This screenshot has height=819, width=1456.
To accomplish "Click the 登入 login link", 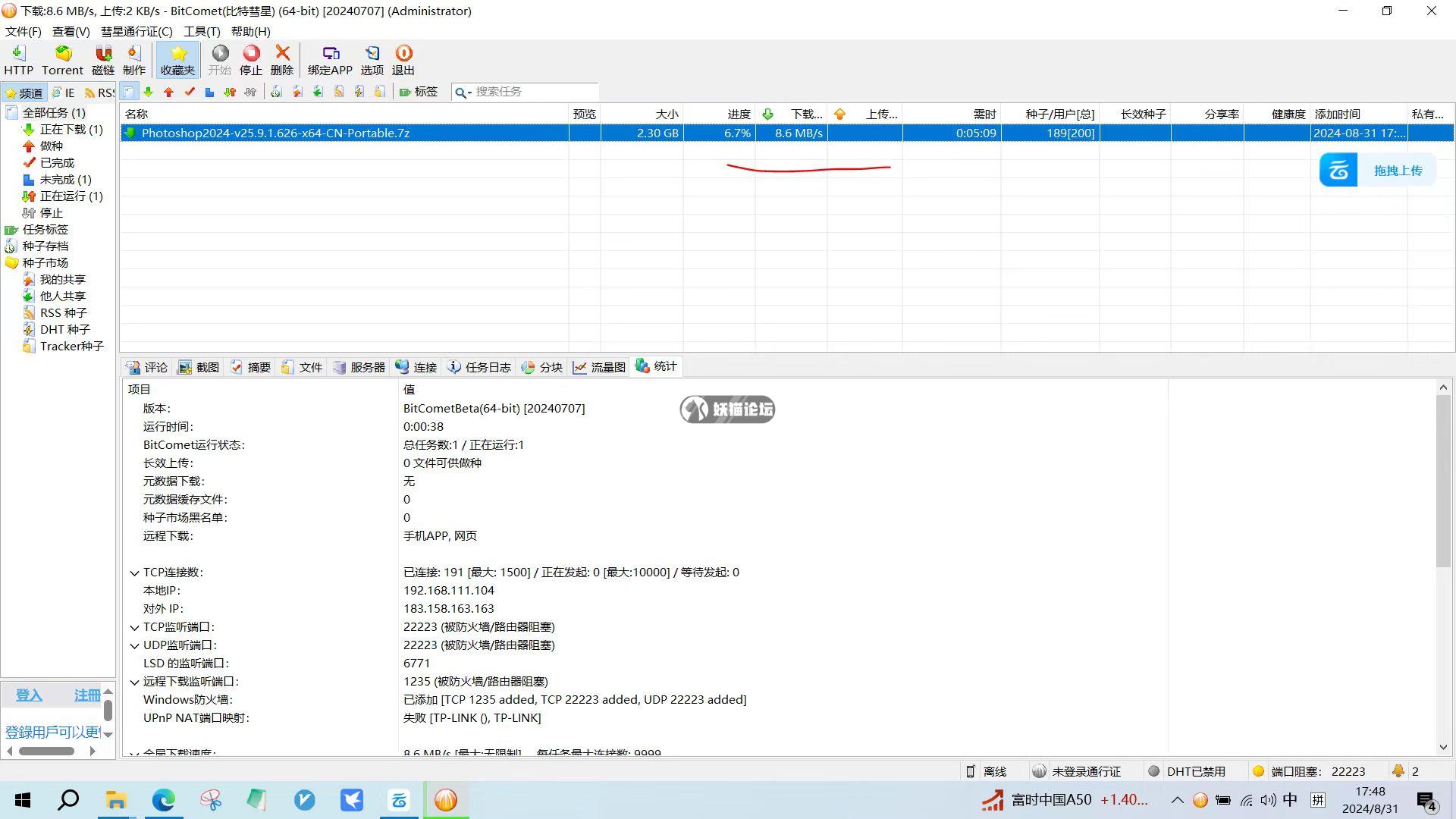I will (x=29, y=695).
